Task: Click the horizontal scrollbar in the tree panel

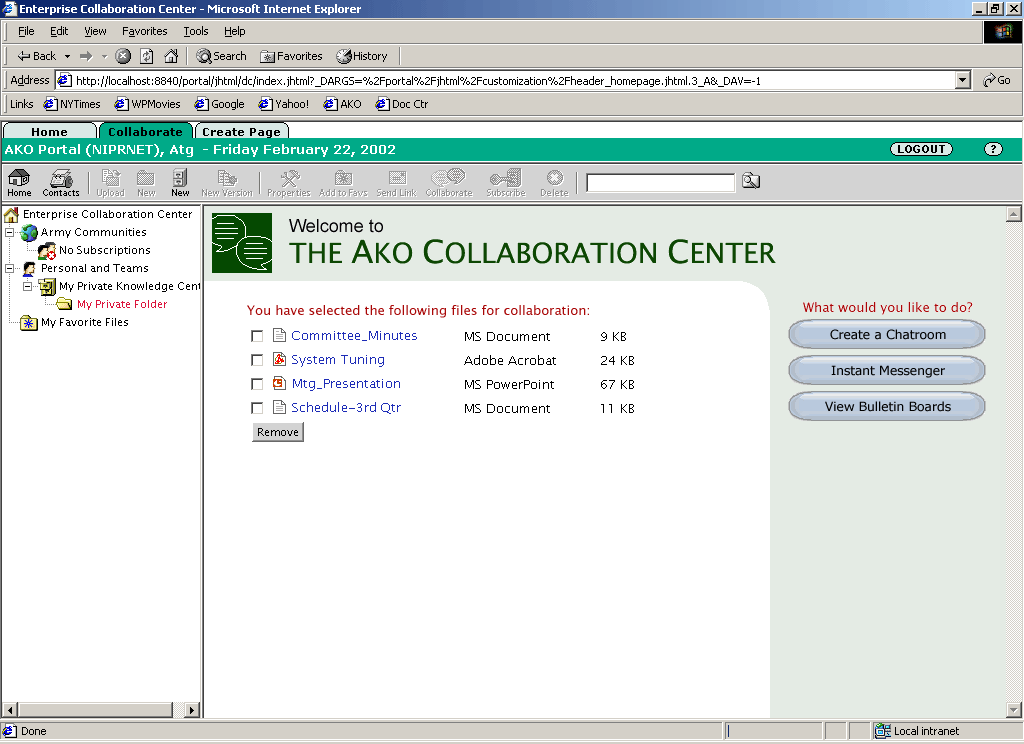Action: (100, 709)
